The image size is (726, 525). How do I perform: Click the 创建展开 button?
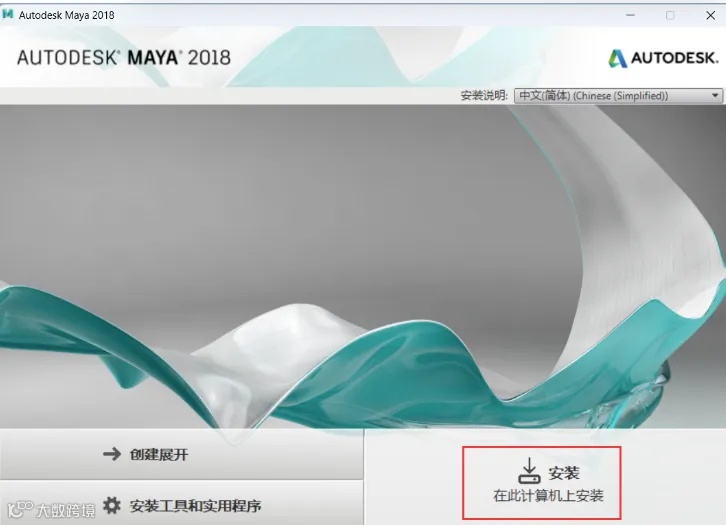(x=182, y=454)
